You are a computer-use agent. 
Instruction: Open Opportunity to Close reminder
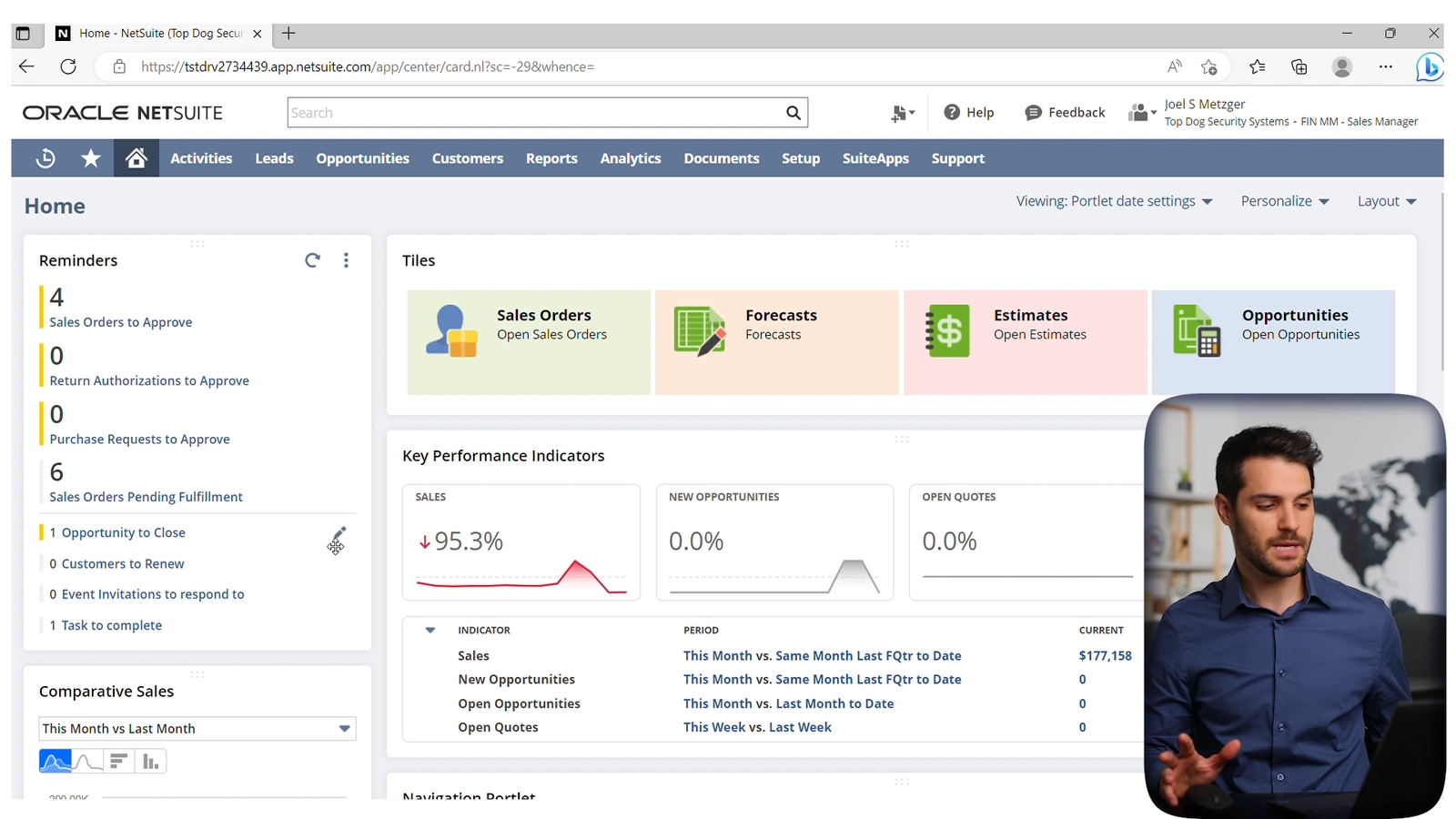click(124, 532)
